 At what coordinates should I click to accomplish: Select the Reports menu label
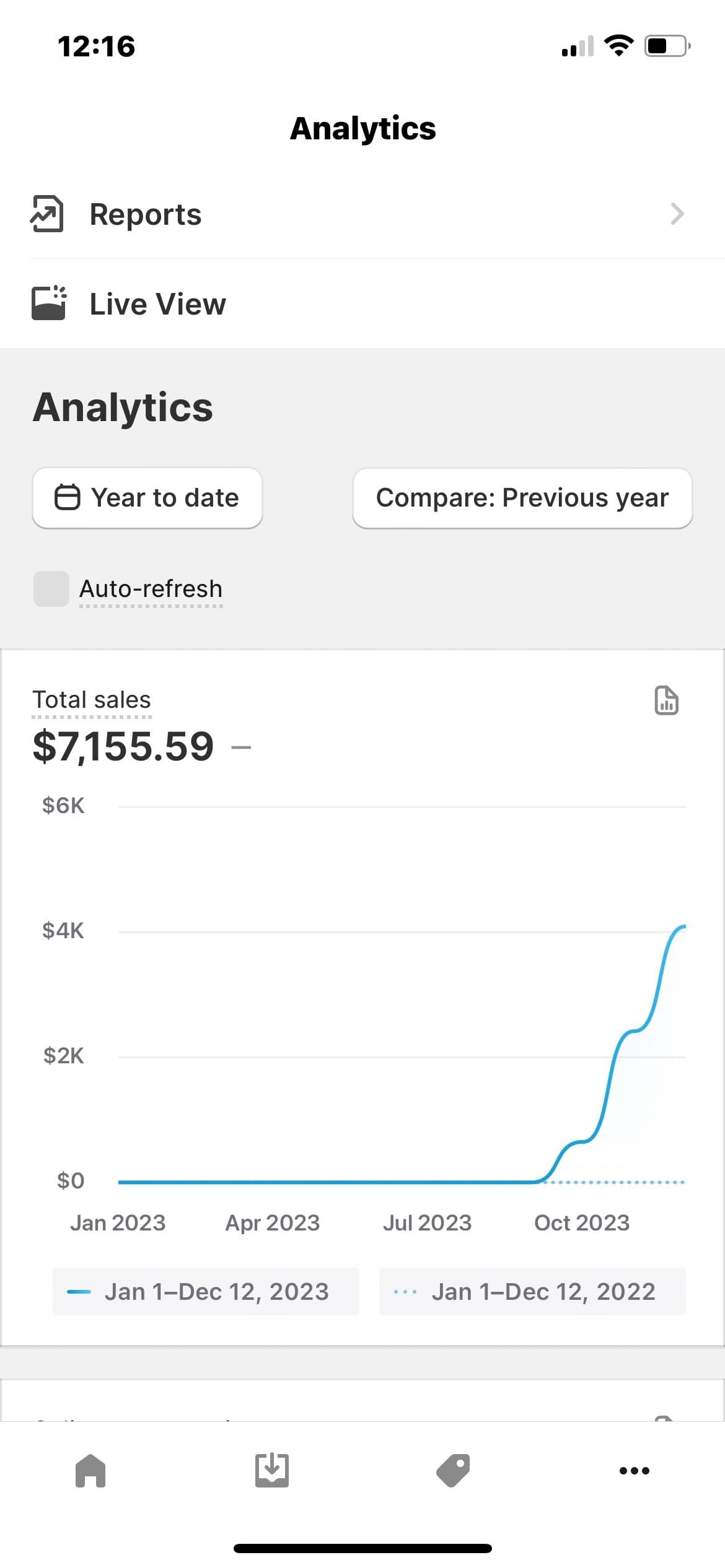[x=146, y=214]
